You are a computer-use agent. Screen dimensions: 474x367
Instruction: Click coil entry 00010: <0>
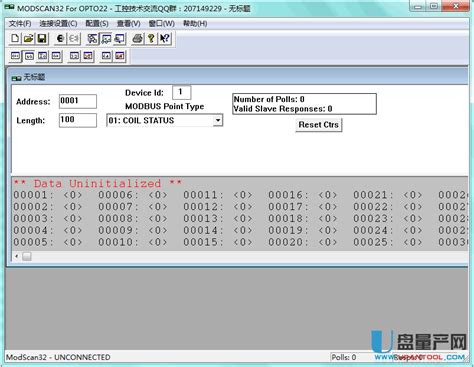click(x=133, y=242)
